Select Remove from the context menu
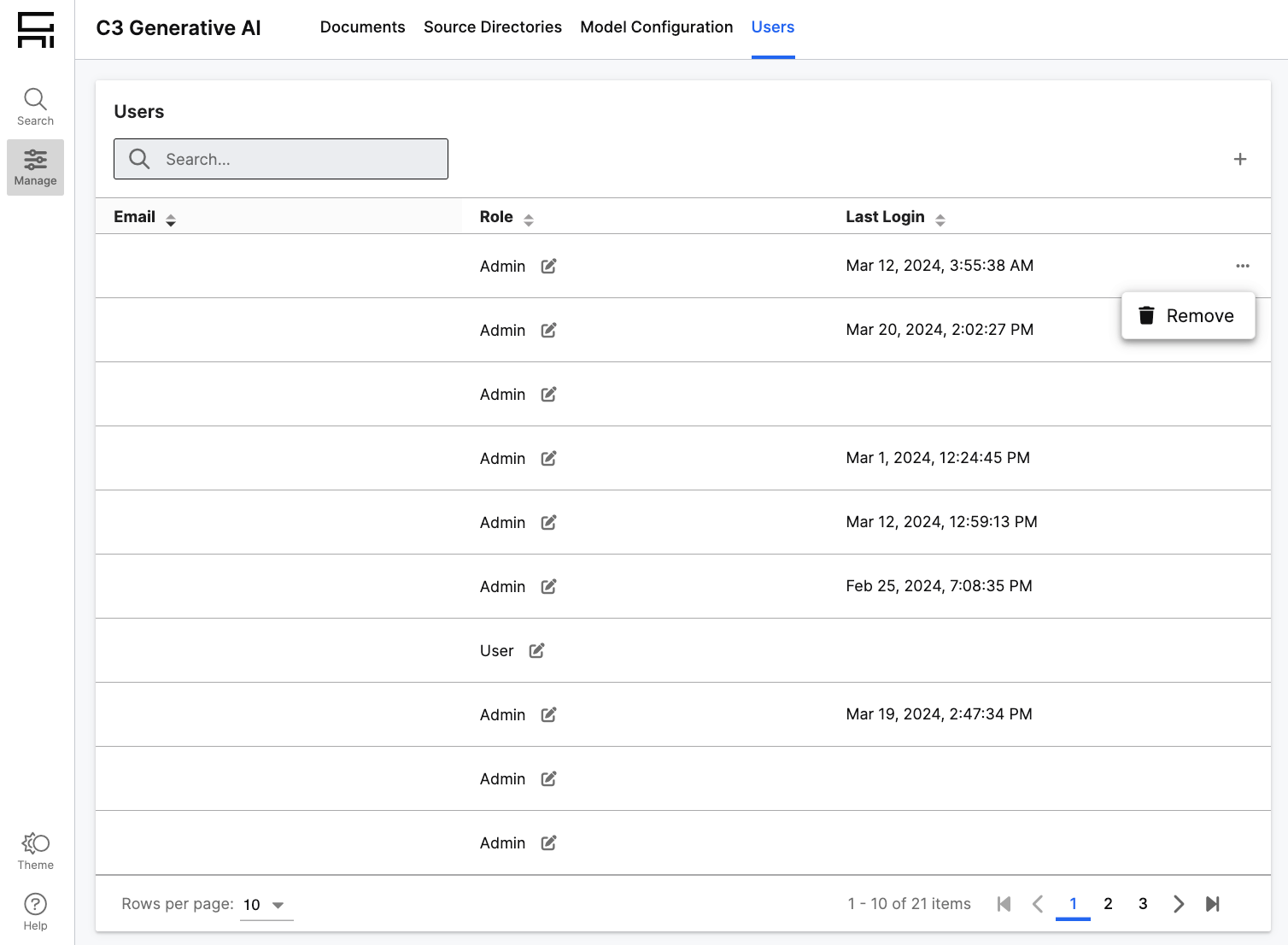This screenshot has width=1288, height=945. tap(1187, 316)
